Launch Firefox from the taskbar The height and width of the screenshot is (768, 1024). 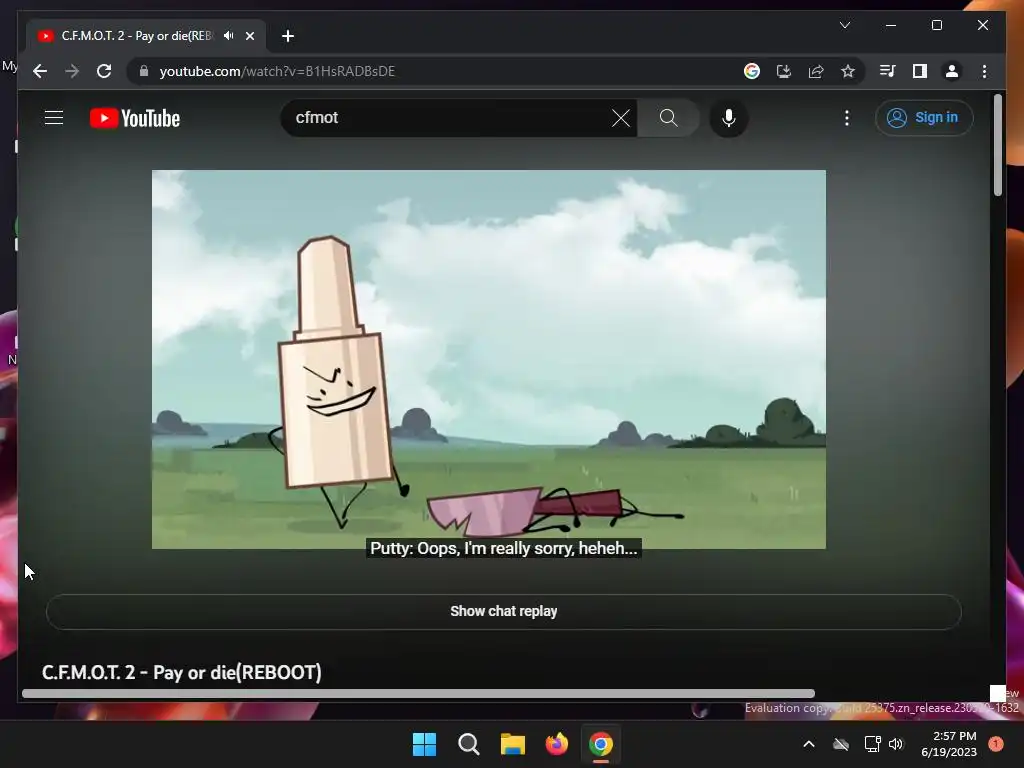556,744
